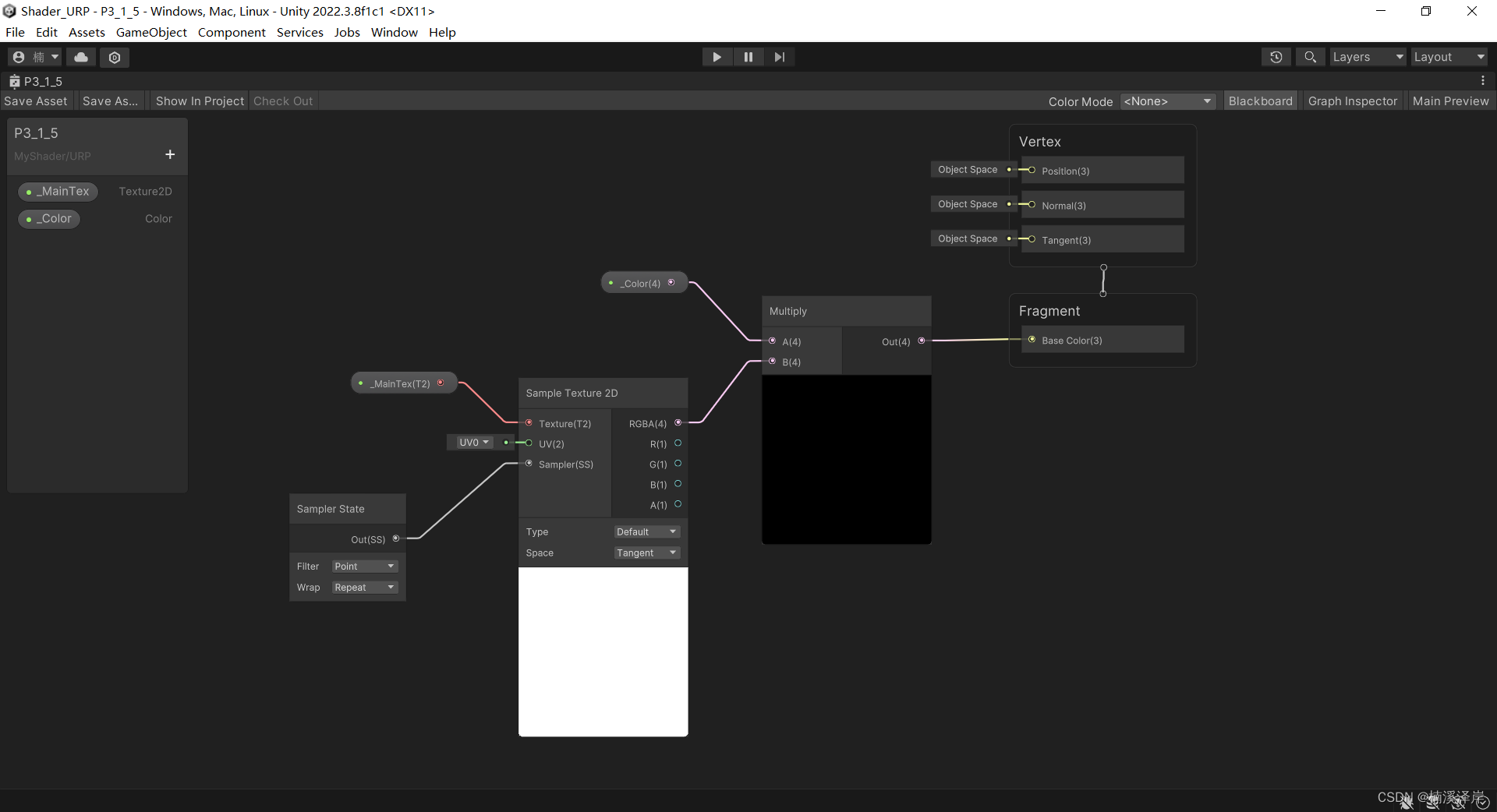
Task: Click Show In Project
Action: click(199, 101)
